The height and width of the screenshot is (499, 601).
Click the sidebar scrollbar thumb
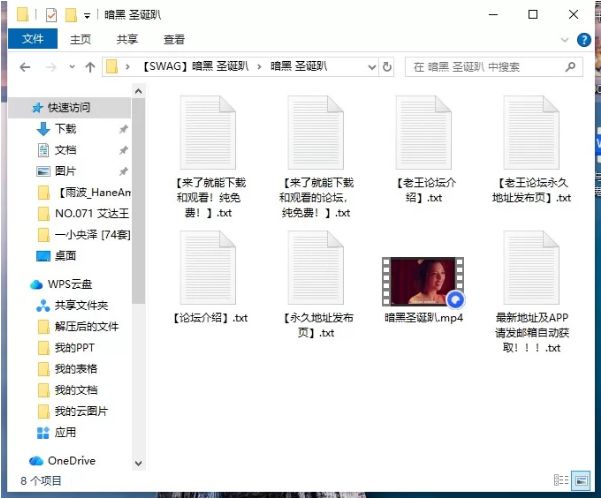pyautogui.click(x=138, y=201)
